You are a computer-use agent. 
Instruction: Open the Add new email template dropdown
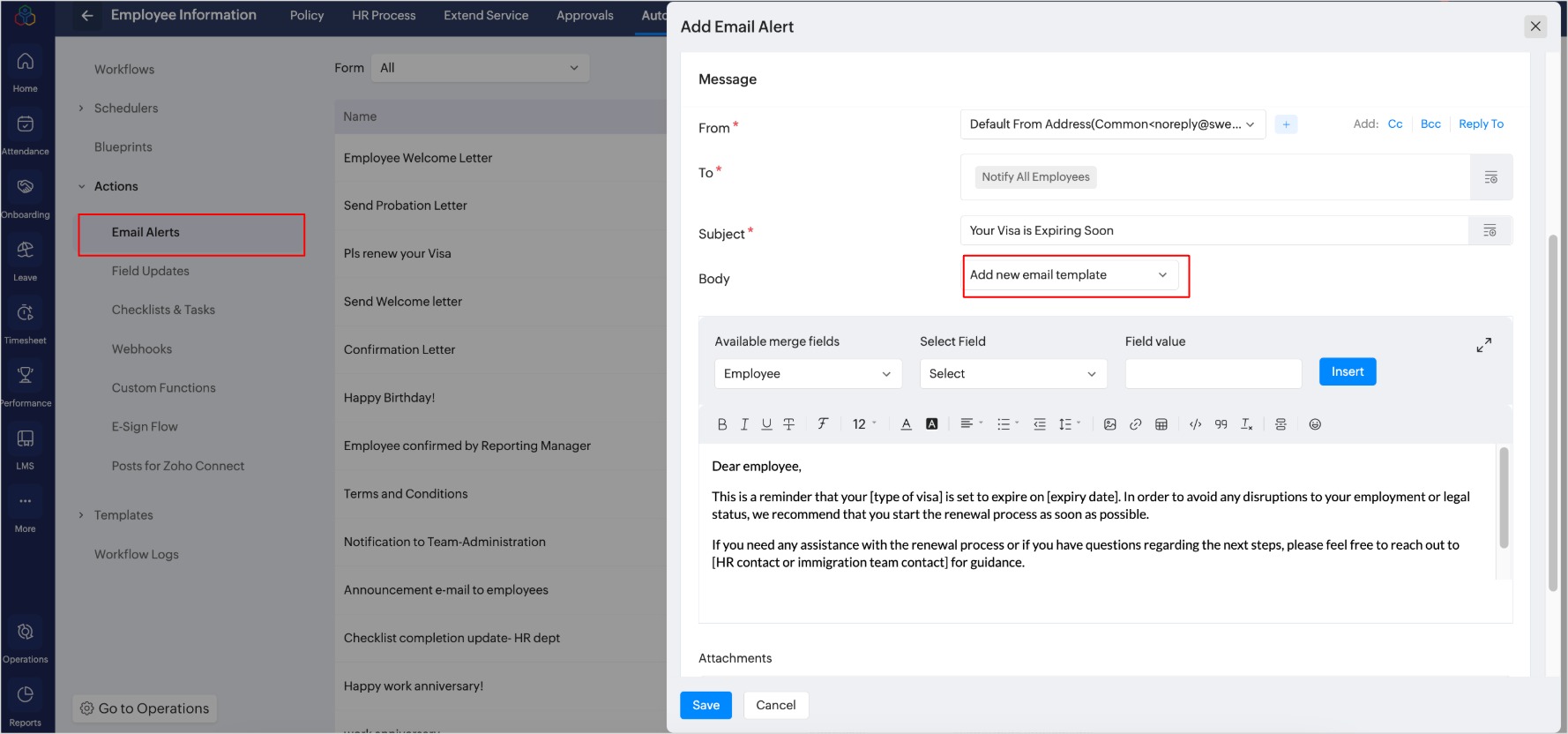[x=1069, y=275]
